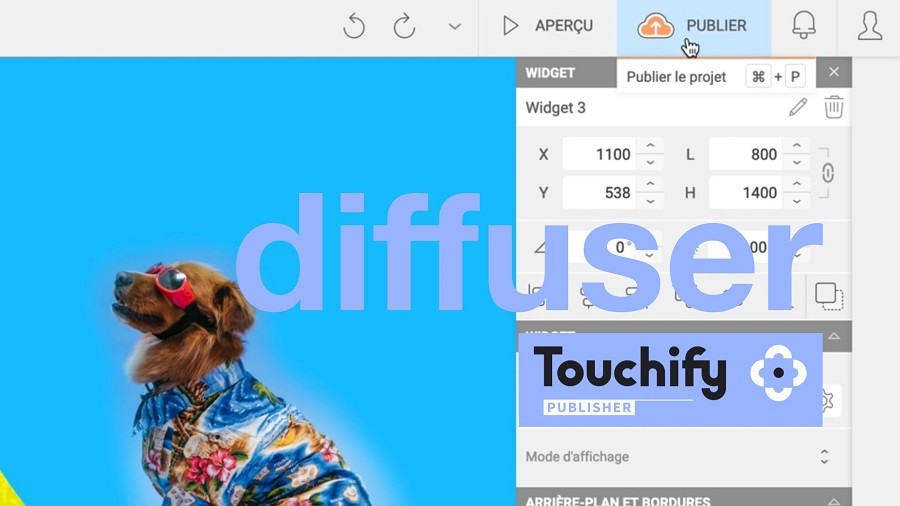Increase the L width with the up arrow
The image size is (900, 506).
(x=797, y=146)
